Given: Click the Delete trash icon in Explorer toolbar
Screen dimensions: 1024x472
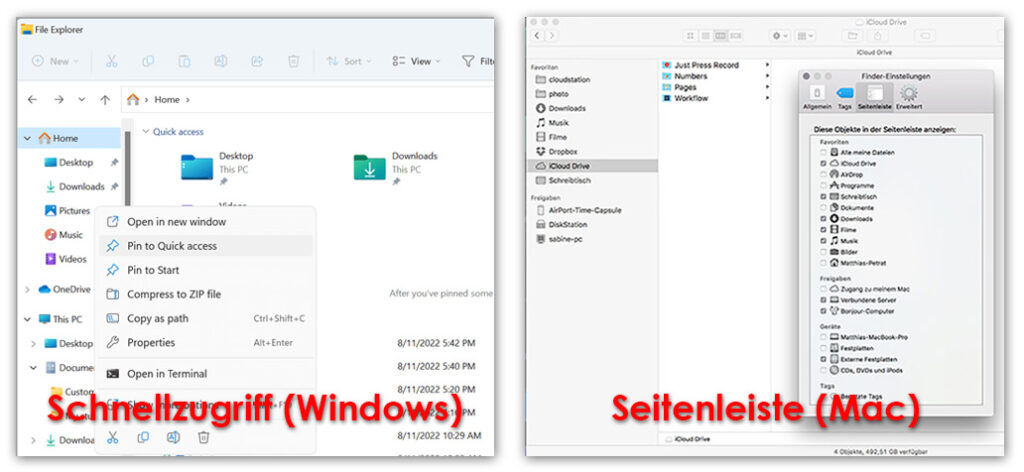Looking at the screenshot, I should click(293, 61).
